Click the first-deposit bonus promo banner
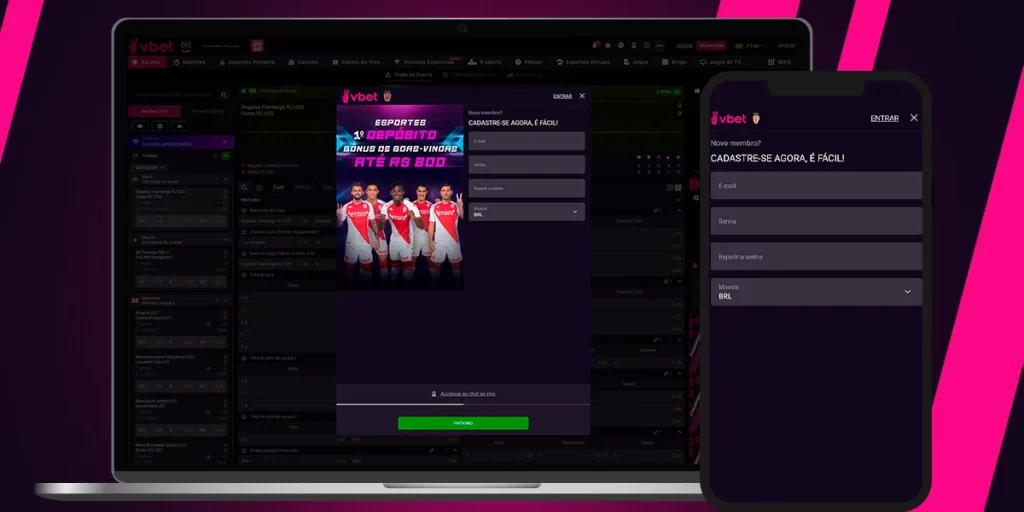 (400, 197)
